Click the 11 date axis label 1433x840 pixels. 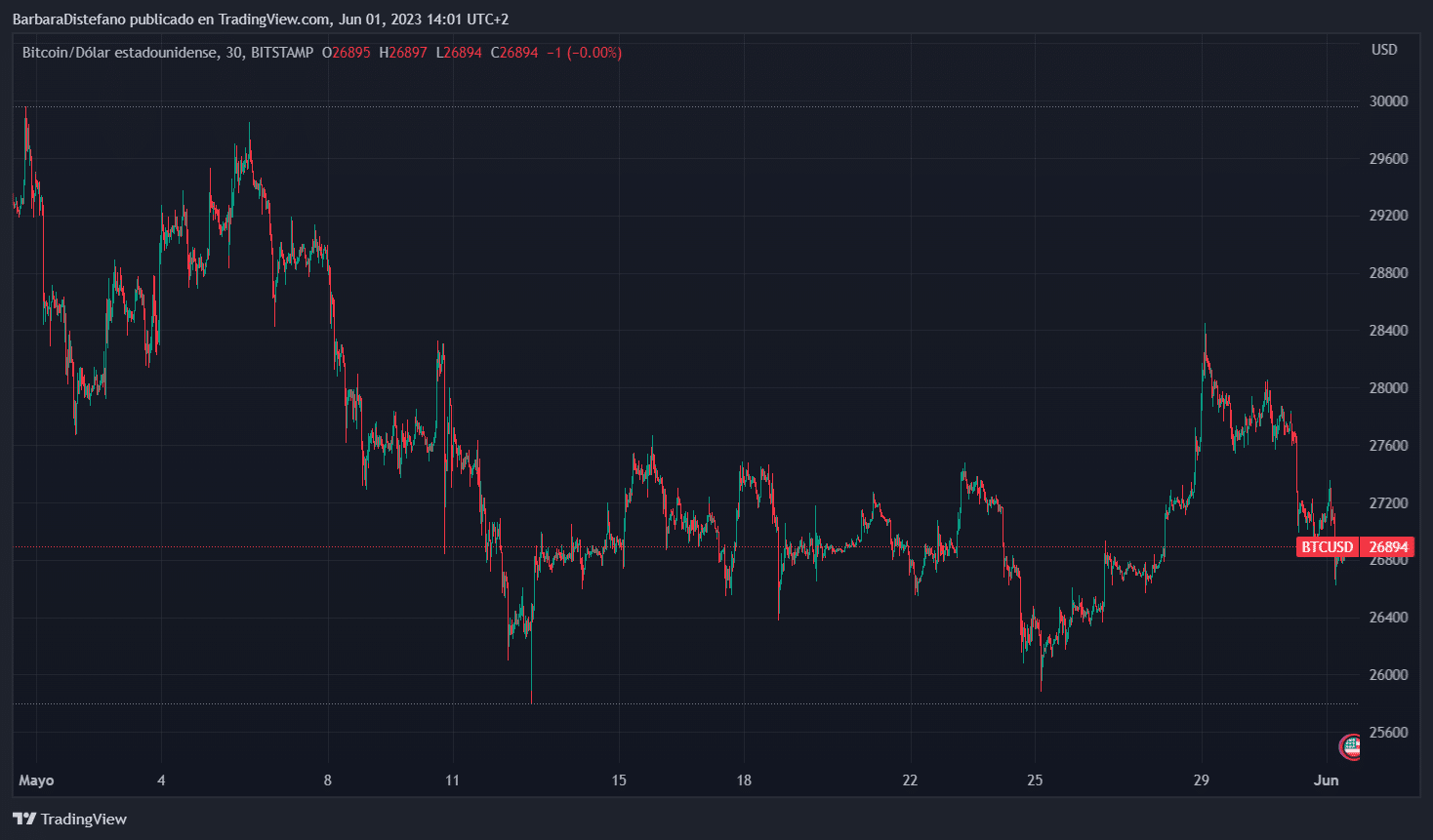pos(452,780)
